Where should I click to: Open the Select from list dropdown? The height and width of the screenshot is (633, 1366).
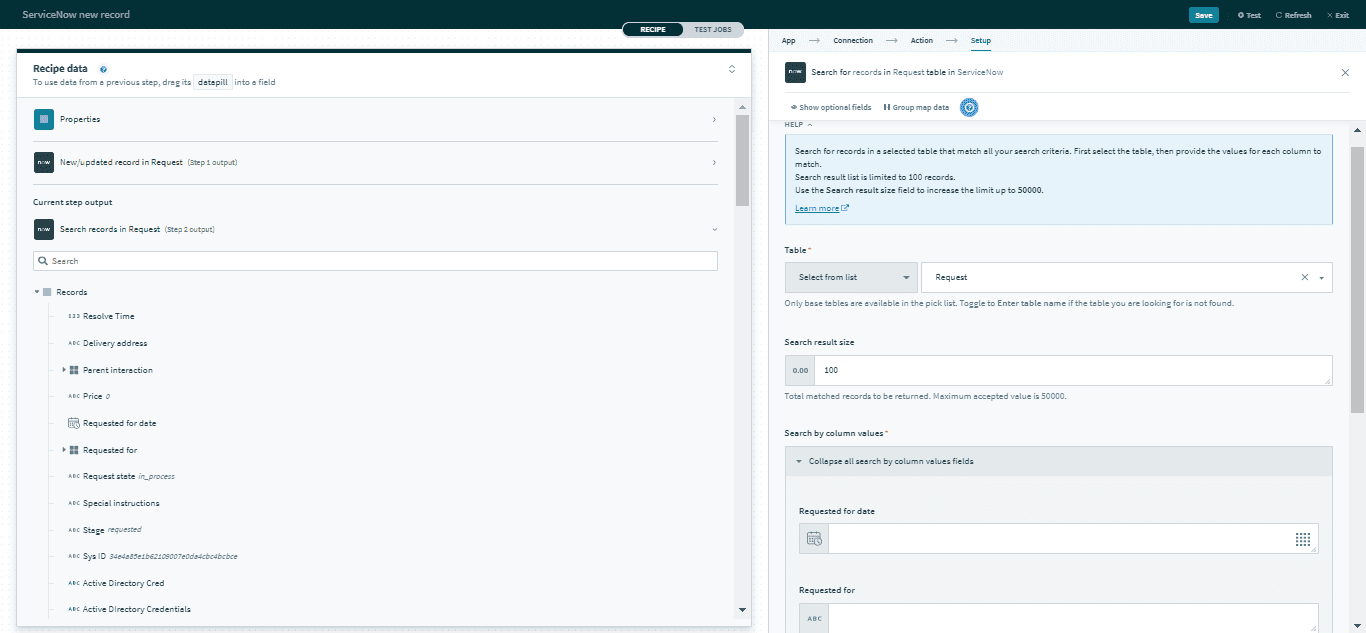(x=851, y=277)
